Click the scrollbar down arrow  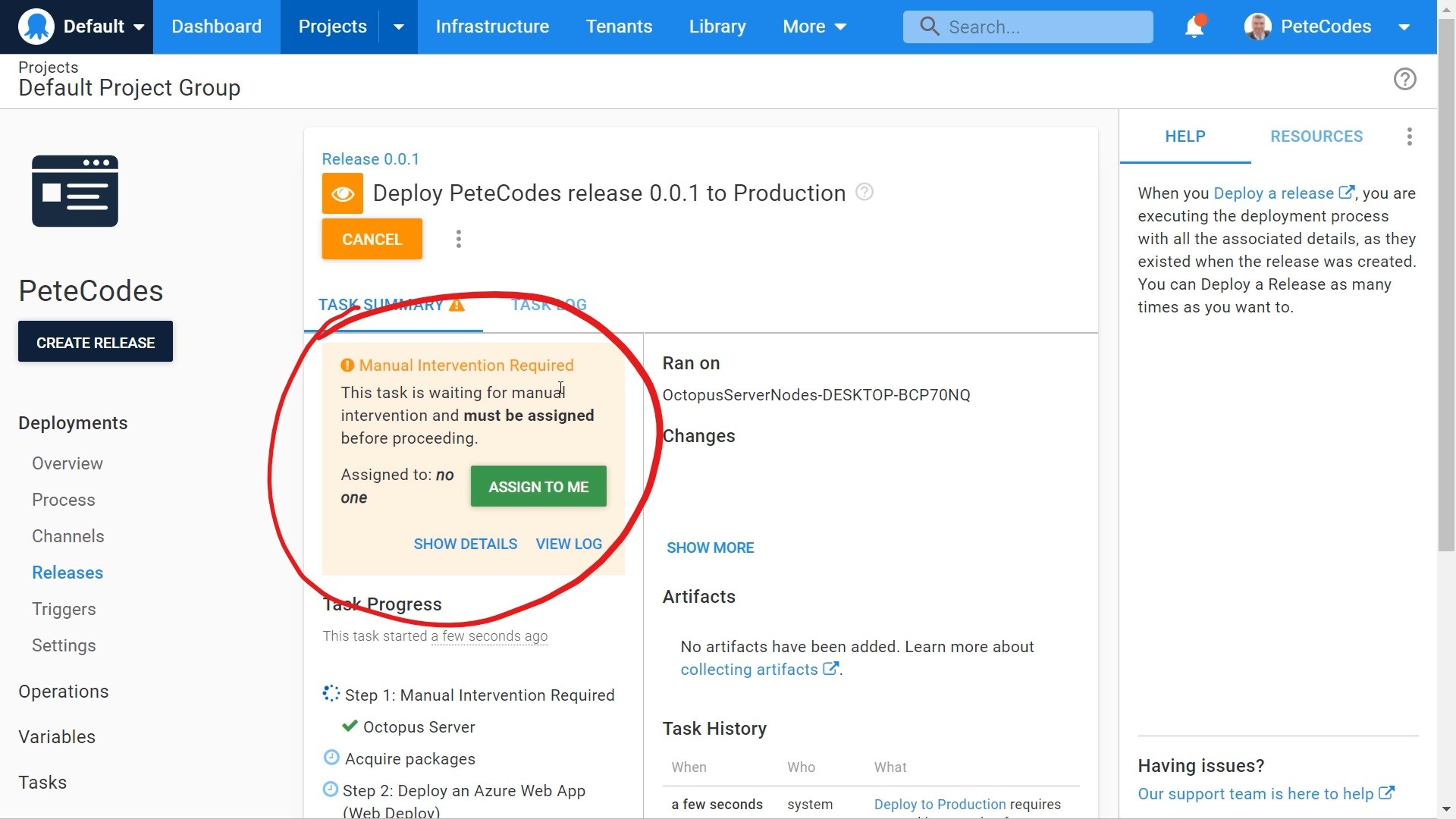[1446, 811]
